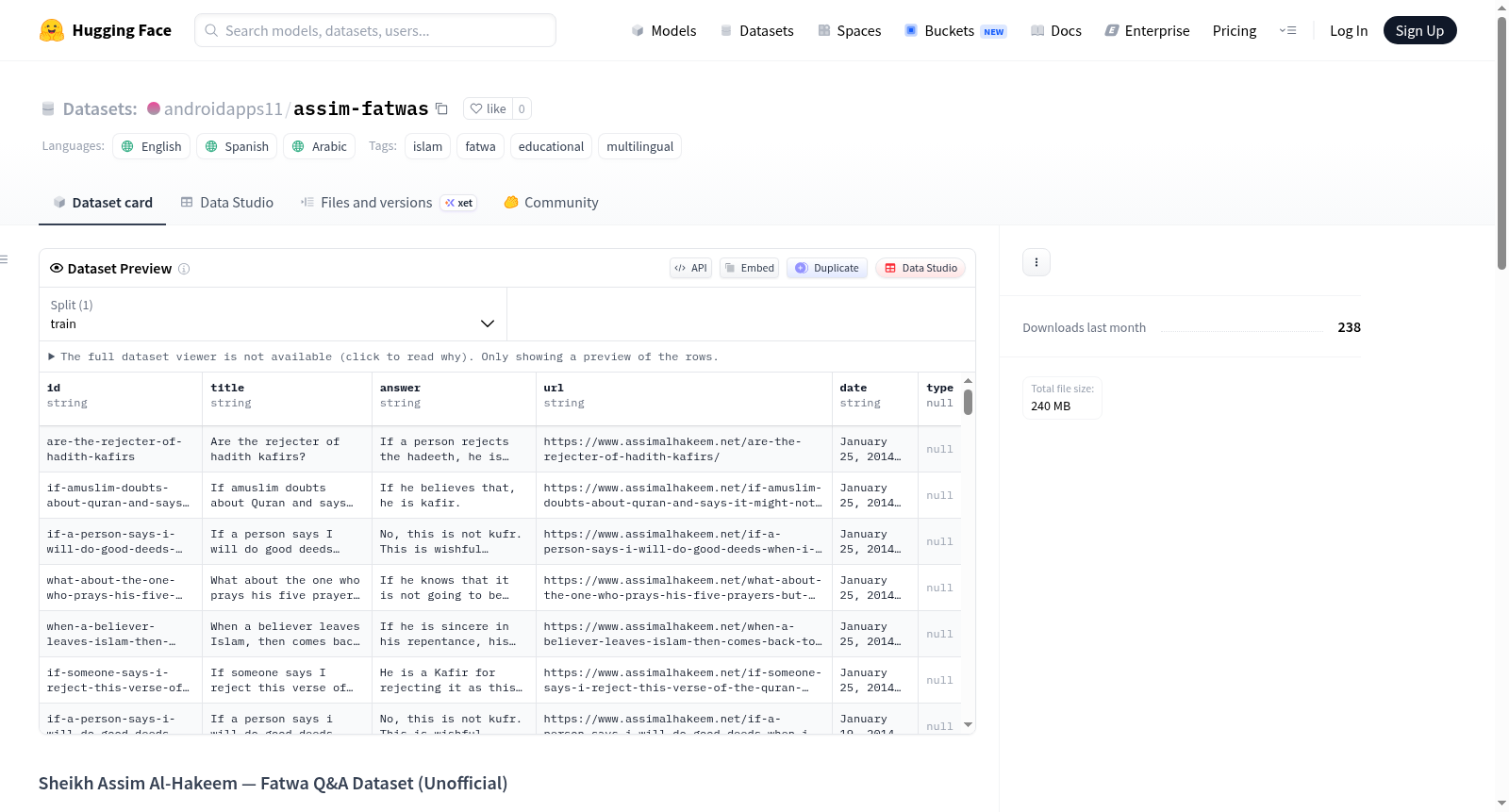Copy dataset name with the copy icon
The height and width of the screenshot is (812, 1509).
pyautogui.click(x=441, y=108)
